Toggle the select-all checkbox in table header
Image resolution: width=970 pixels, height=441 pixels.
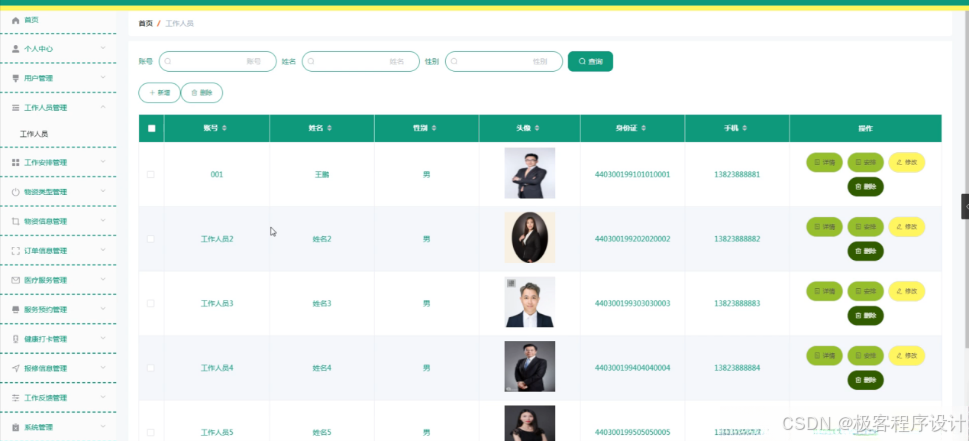tap(152, 129)
